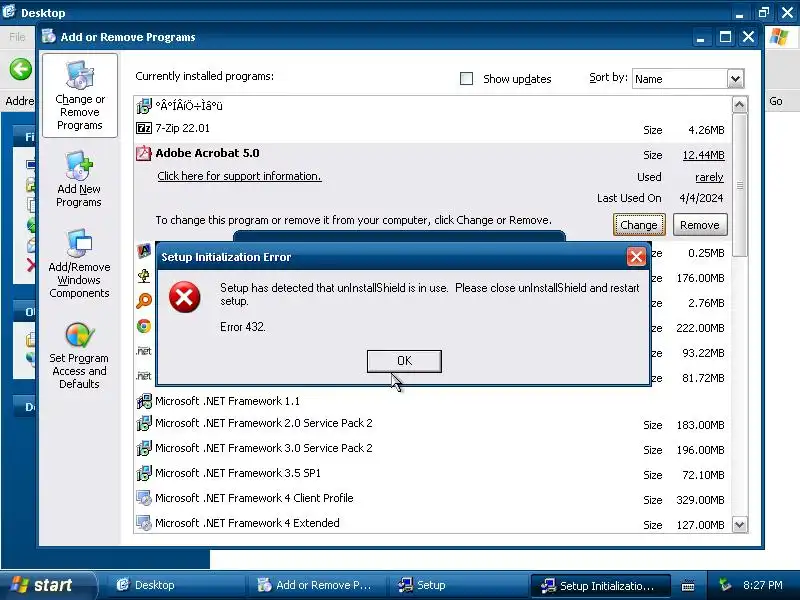
Task: Select Microsoft .NET Framework 1.1 icon
Action: 144,401
